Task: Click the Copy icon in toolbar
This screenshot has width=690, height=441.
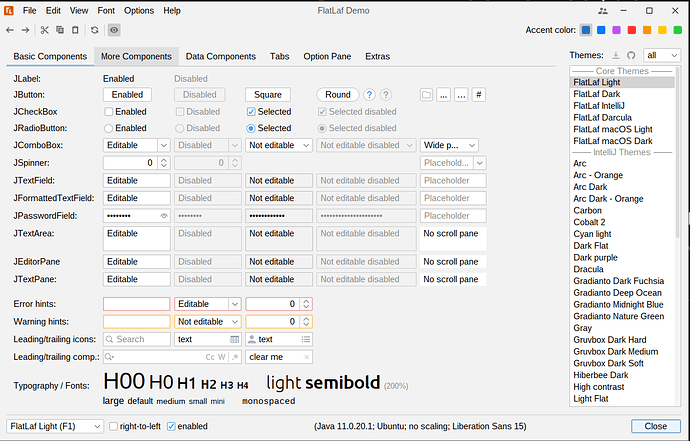Action: click(x=60, y=30)
